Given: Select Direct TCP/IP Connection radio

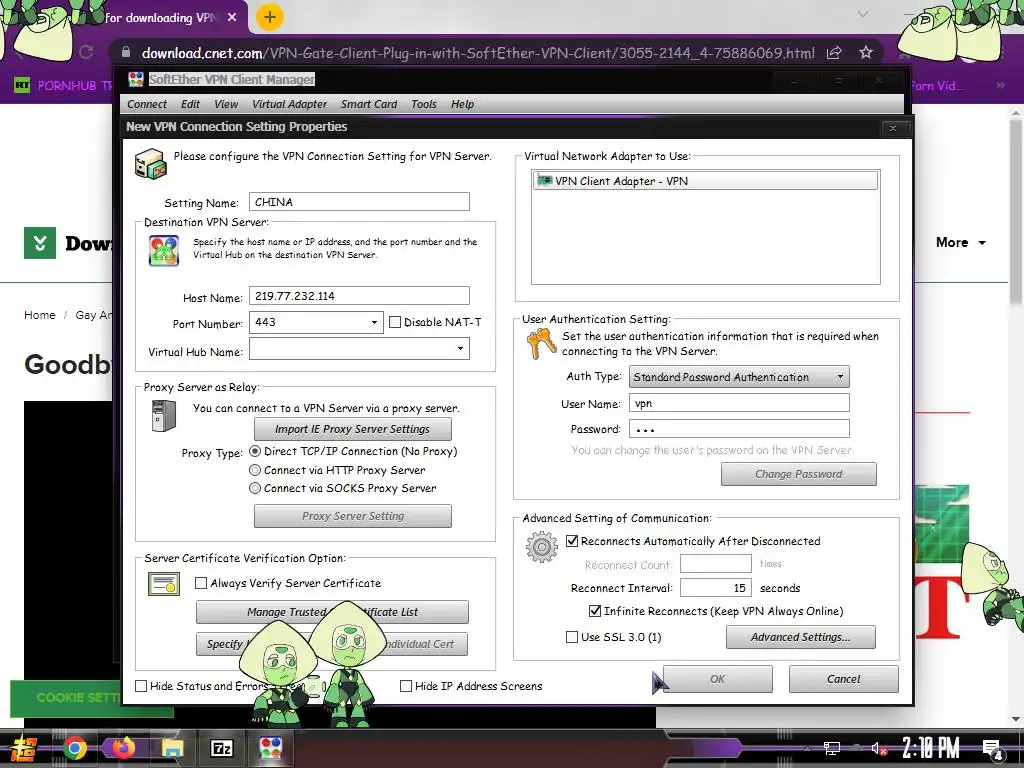Looking at the screenshot, I should click(x=255, y=451).
